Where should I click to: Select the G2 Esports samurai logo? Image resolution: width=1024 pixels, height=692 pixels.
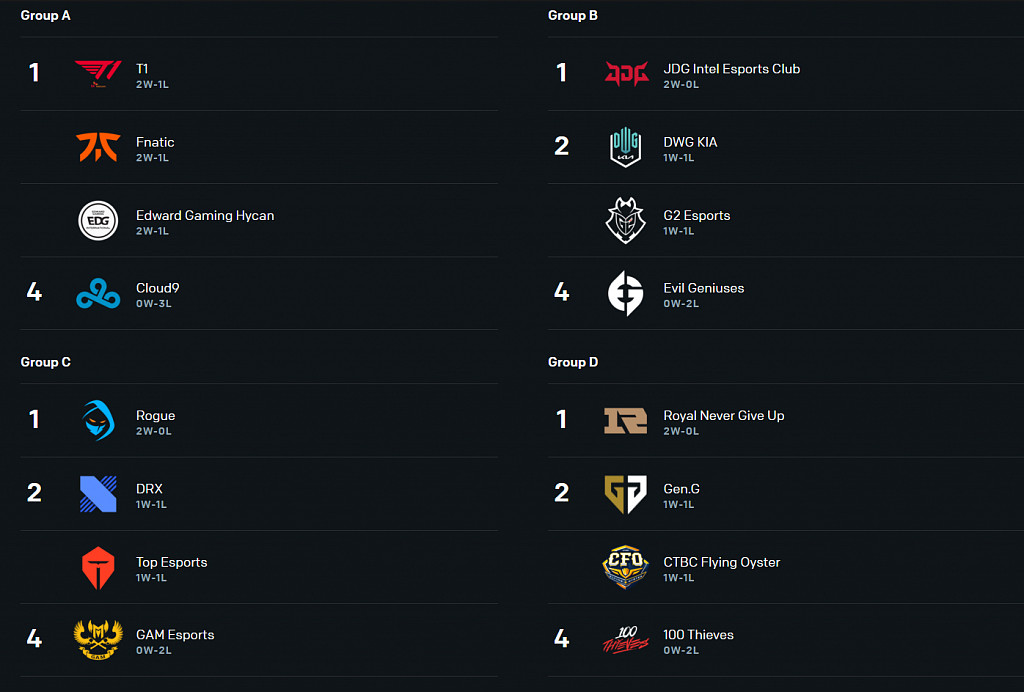click(x=626, y=221)
